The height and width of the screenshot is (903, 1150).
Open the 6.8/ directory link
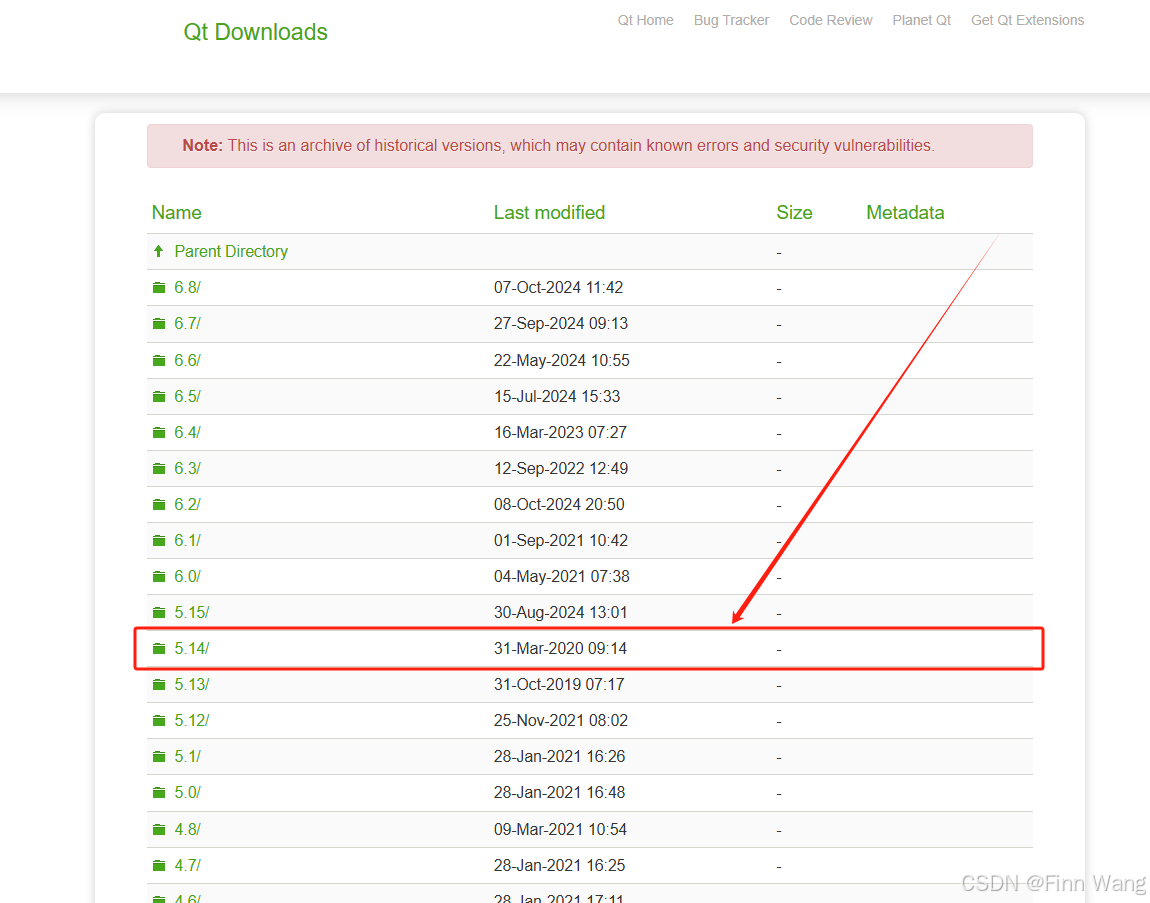187,288
